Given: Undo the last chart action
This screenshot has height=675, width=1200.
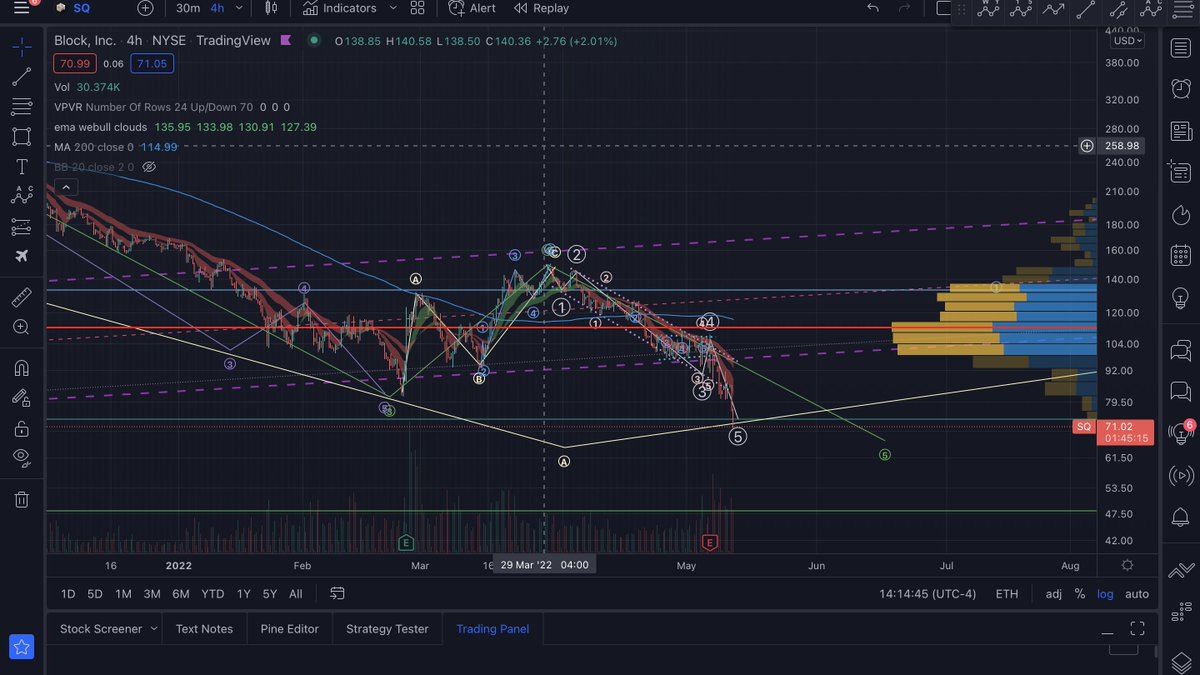Looking at the screenshot, I should (x=873, y=8).
